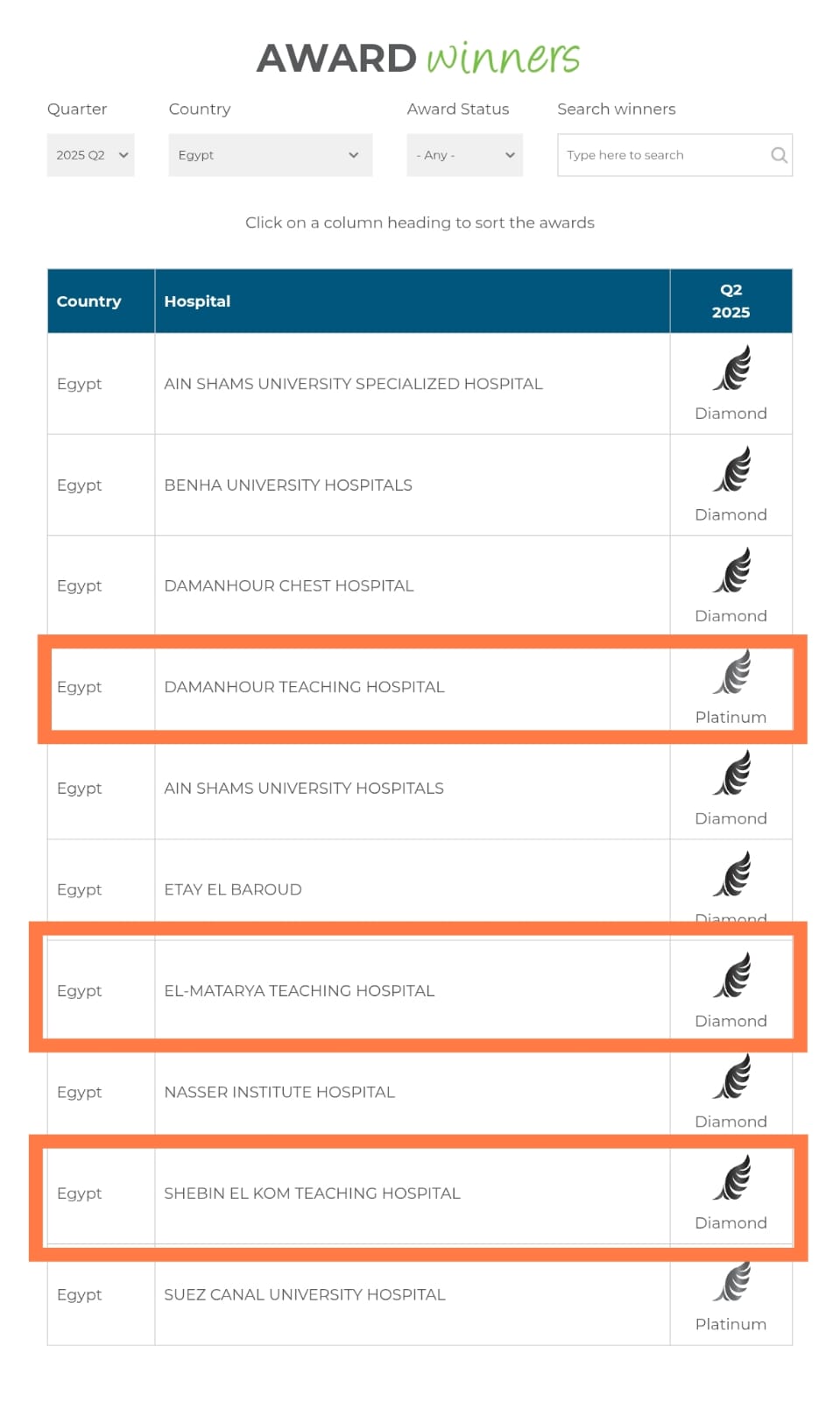This screenshot has height=1402, width=840.
Task: Sort by the Country column heading
Action: pos(88,301)
